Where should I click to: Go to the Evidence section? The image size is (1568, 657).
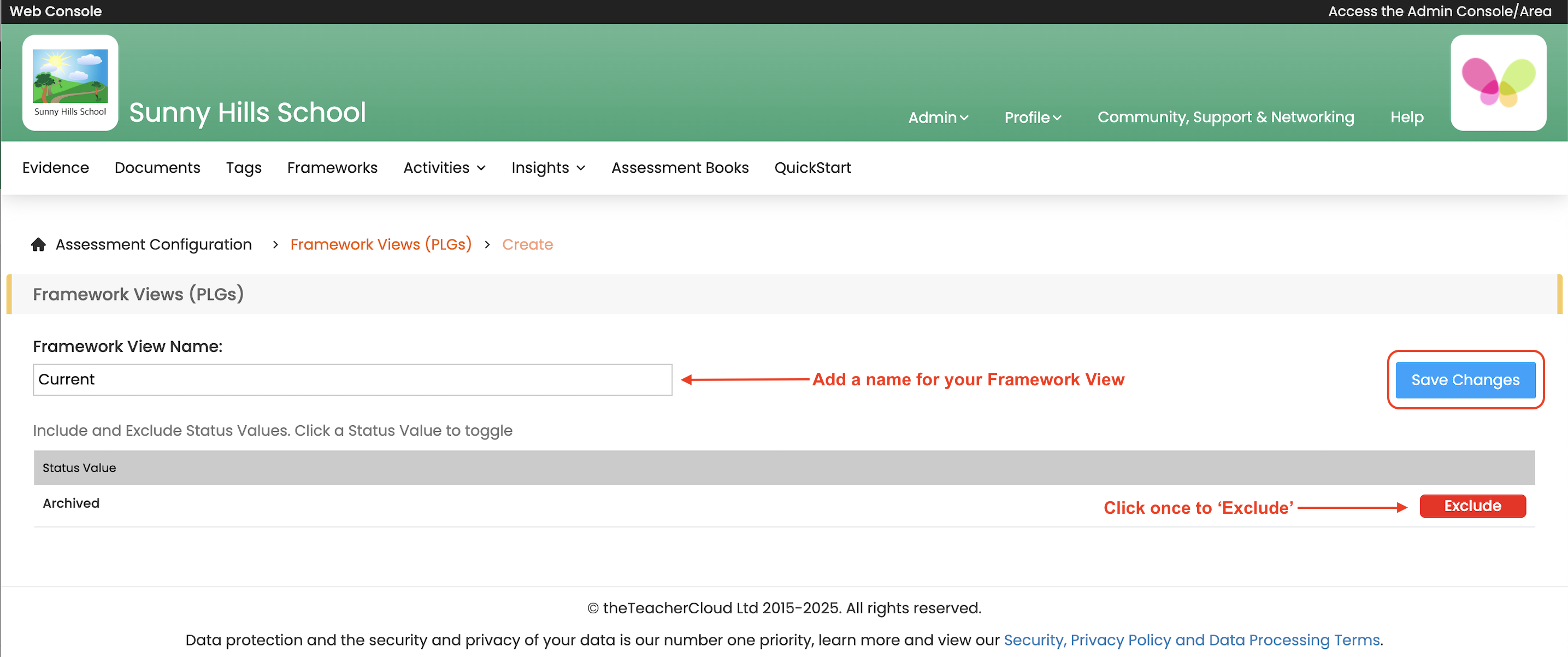(55, 167)
